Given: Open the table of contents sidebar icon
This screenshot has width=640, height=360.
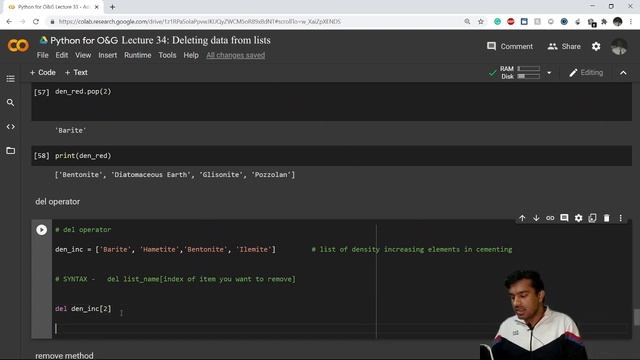Looking at the screenshot, I should (x=11, y=78).
